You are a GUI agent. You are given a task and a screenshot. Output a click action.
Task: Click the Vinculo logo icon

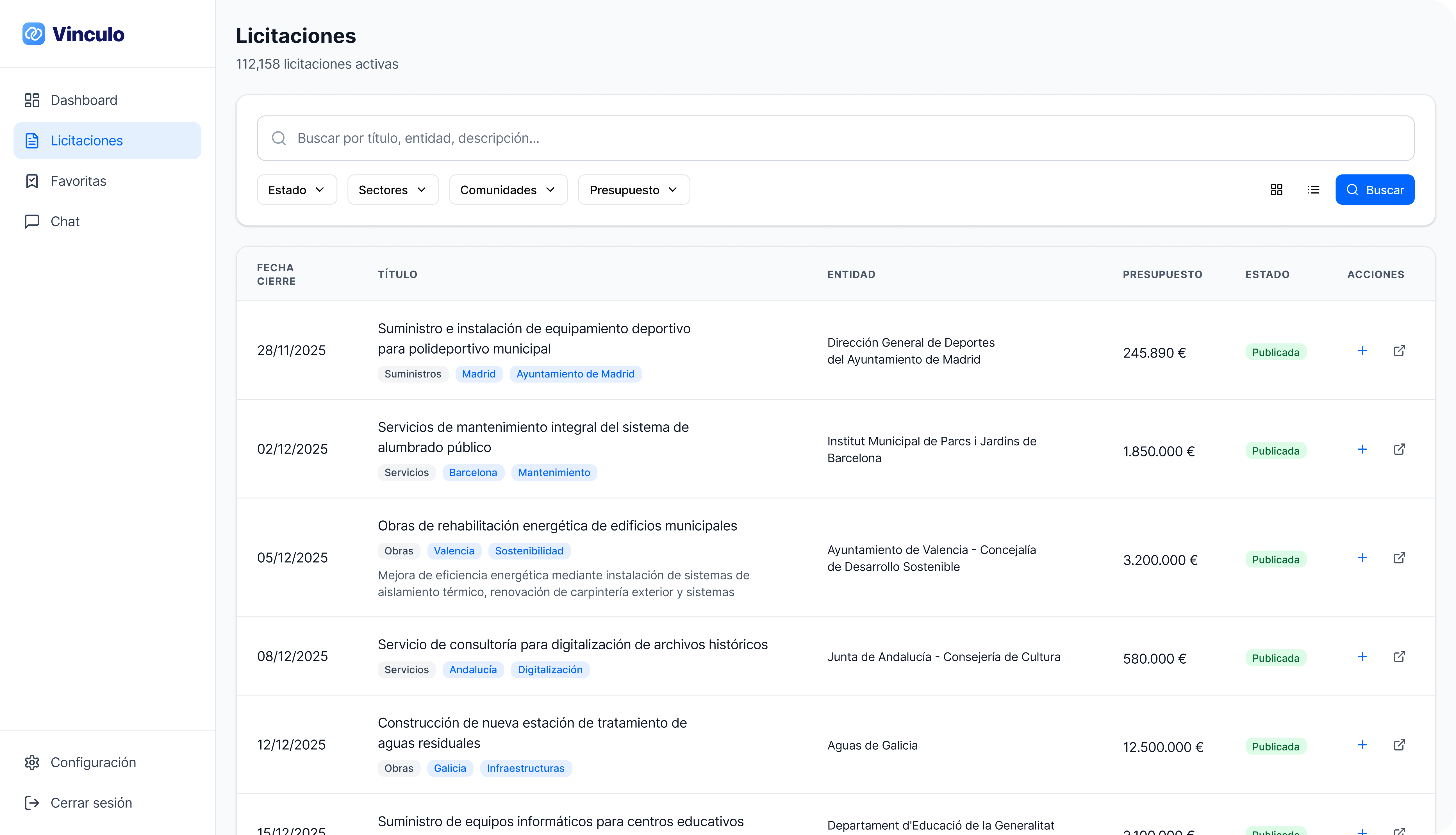(x=33, y=34)
